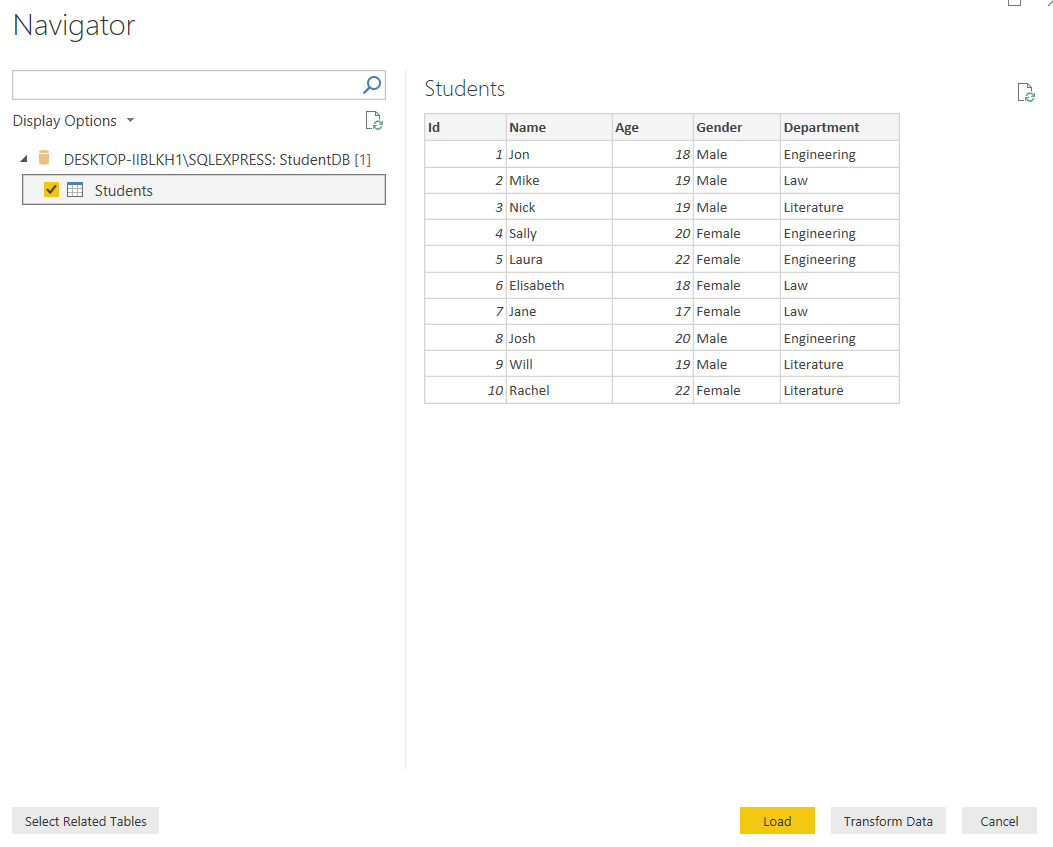The height and width of the screenshot is (847, 1053).
Task: Click the Literature cell in Nick's row
Action: click(840, 207)
